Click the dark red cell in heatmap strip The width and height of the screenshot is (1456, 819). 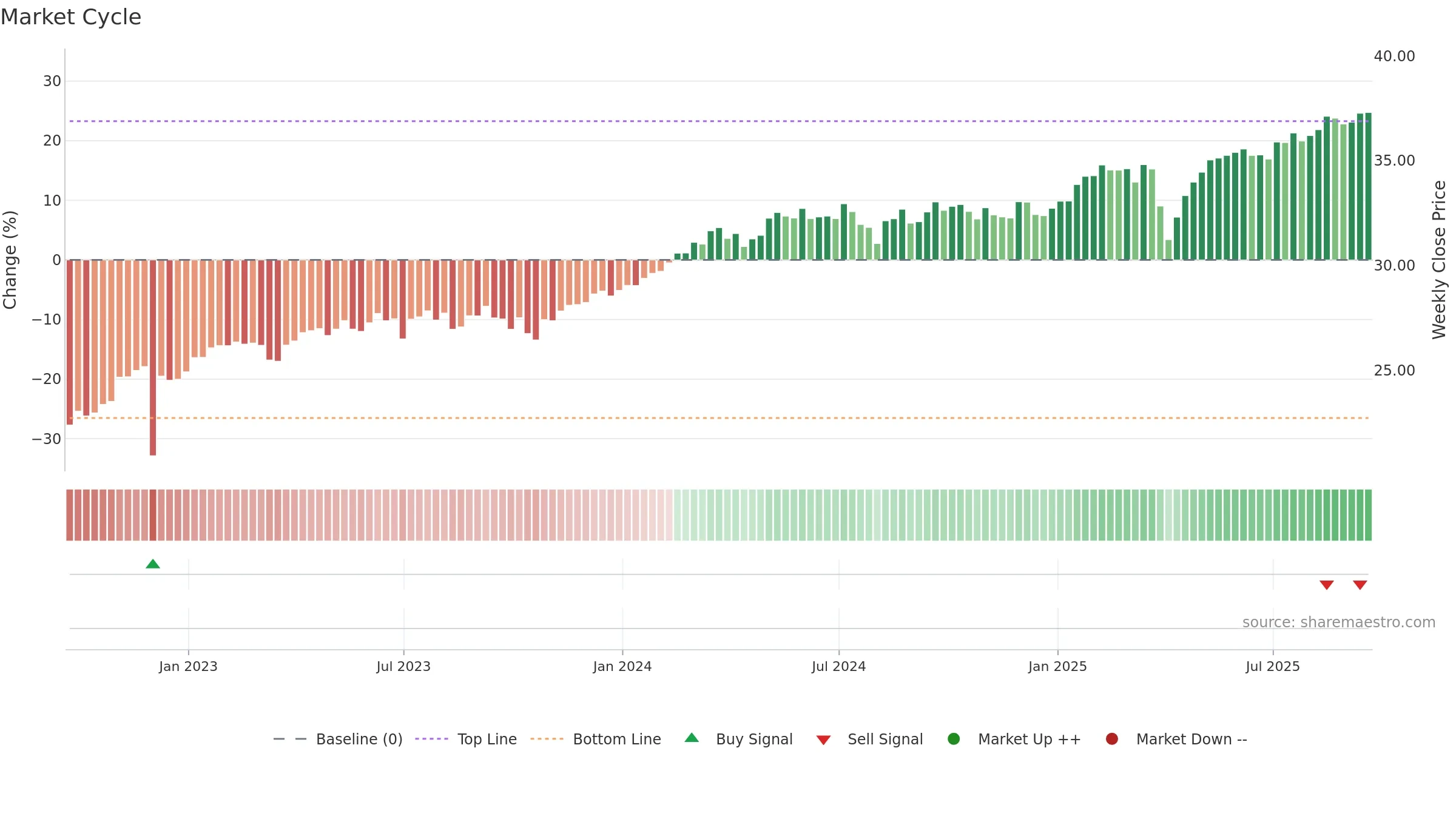[153, 515]
